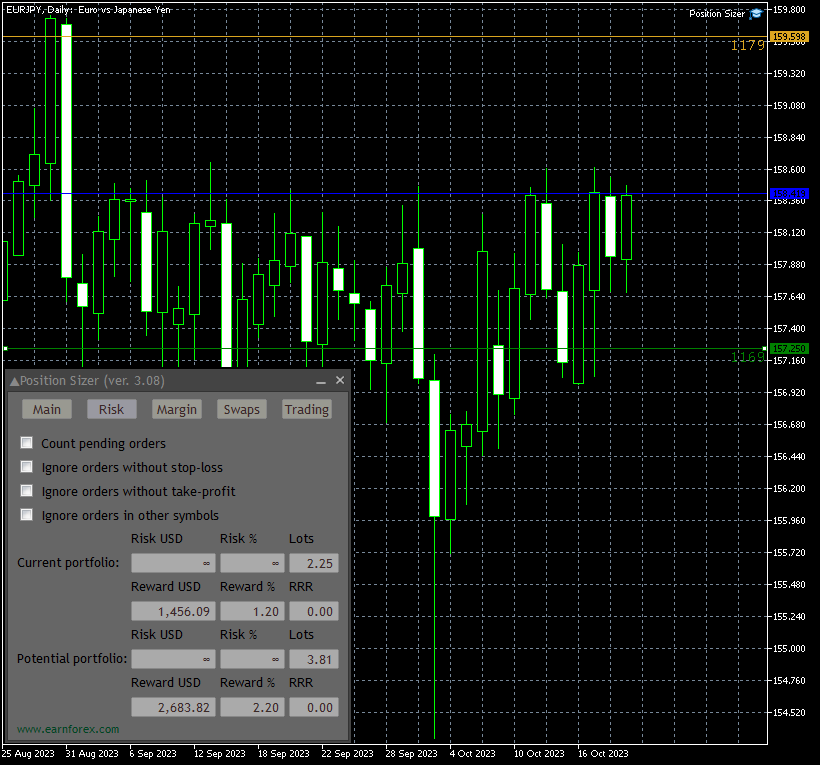Select the Reward USD field showing 2,683.82
This screenshot has height=765, width=820.
tap(173, 707)
